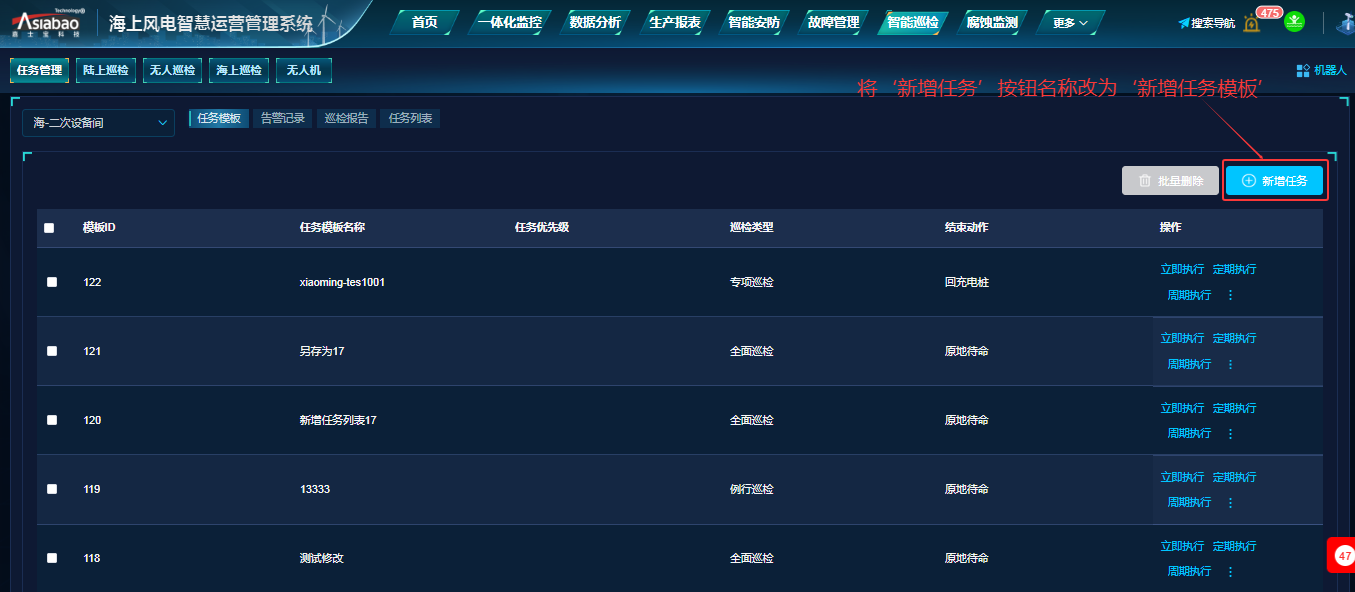Check the box for template 122
1355x592 pixels.
pos(52,282)
